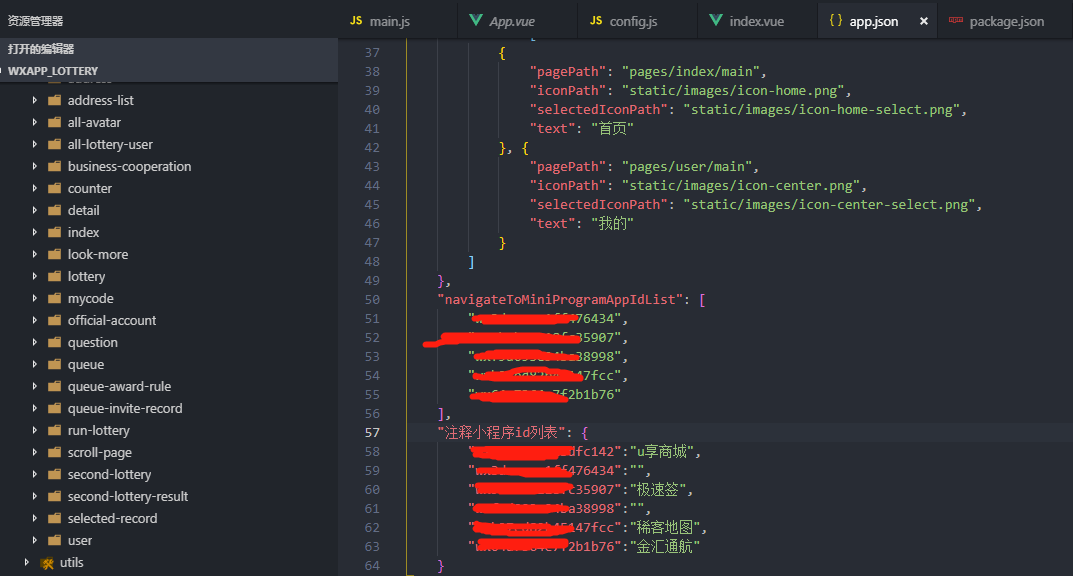1073x576 pixels.
Task: Expand the address-list folder arrow
Action: tap(35, 101)
